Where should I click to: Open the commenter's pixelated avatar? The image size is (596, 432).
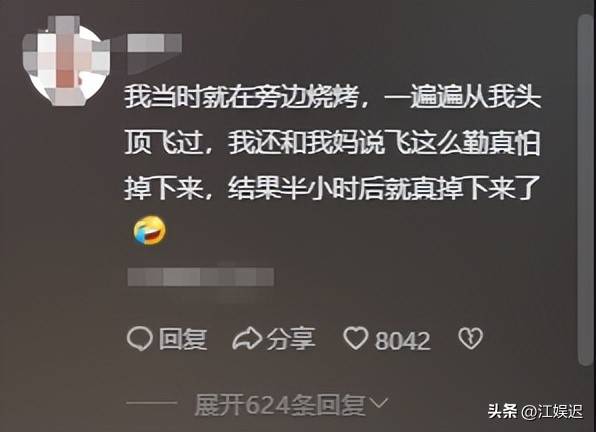66,61
